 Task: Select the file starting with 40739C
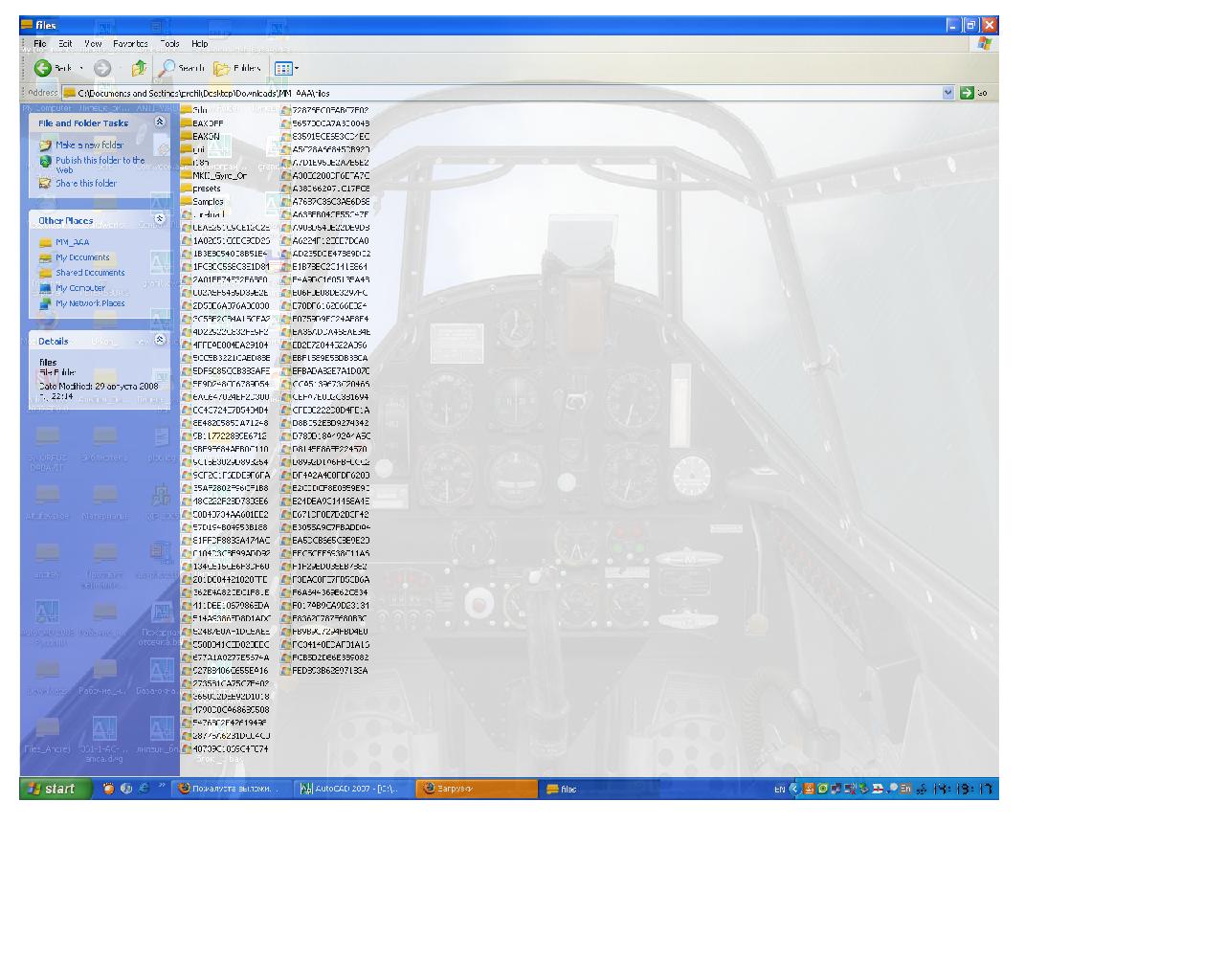coord(226,749)
